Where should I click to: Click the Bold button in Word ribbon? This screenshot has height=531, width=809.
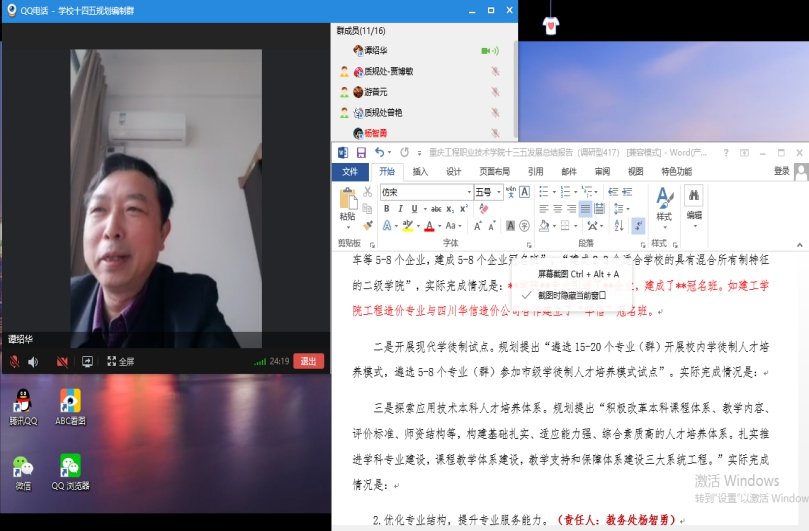click(x=386, y=209)
